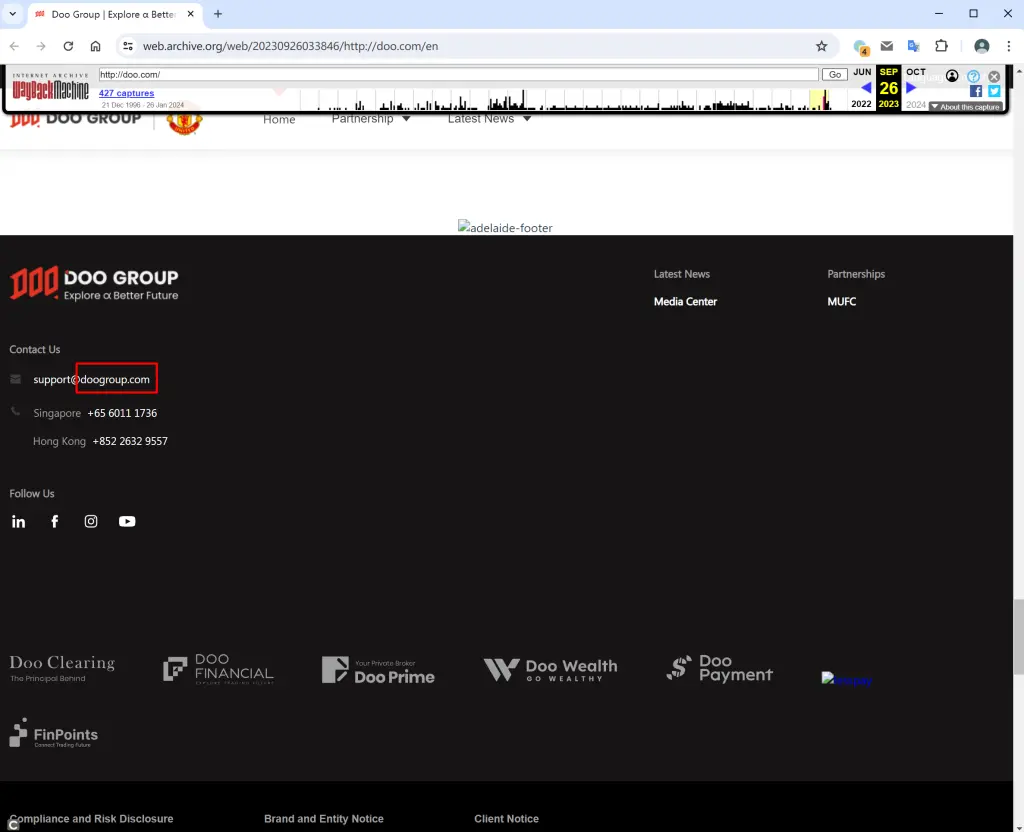
Task: Go forward in browser history
Action: point(41,46)
